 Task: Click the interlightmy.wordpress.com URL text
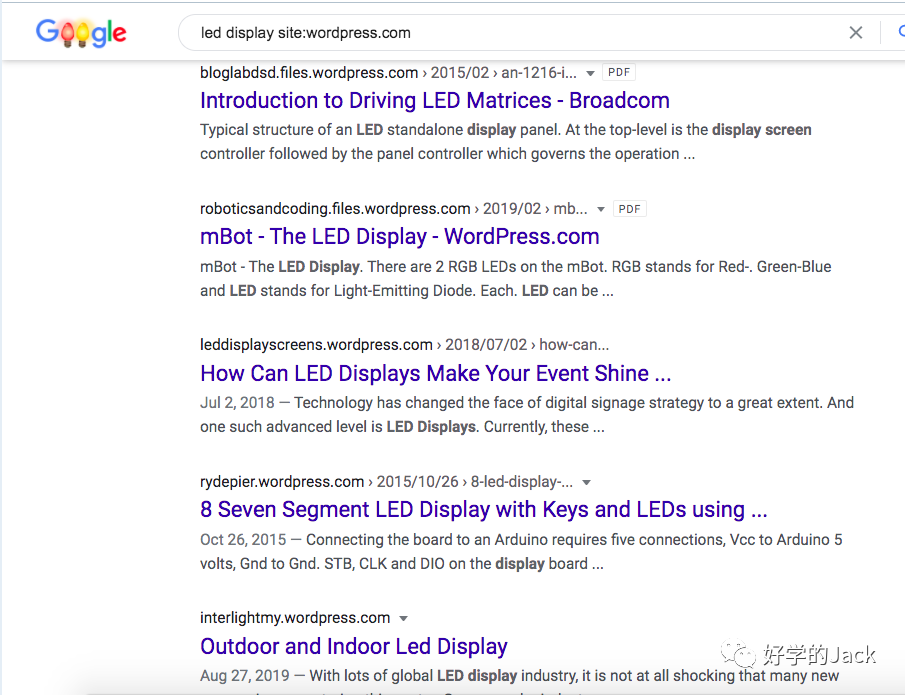295,618
